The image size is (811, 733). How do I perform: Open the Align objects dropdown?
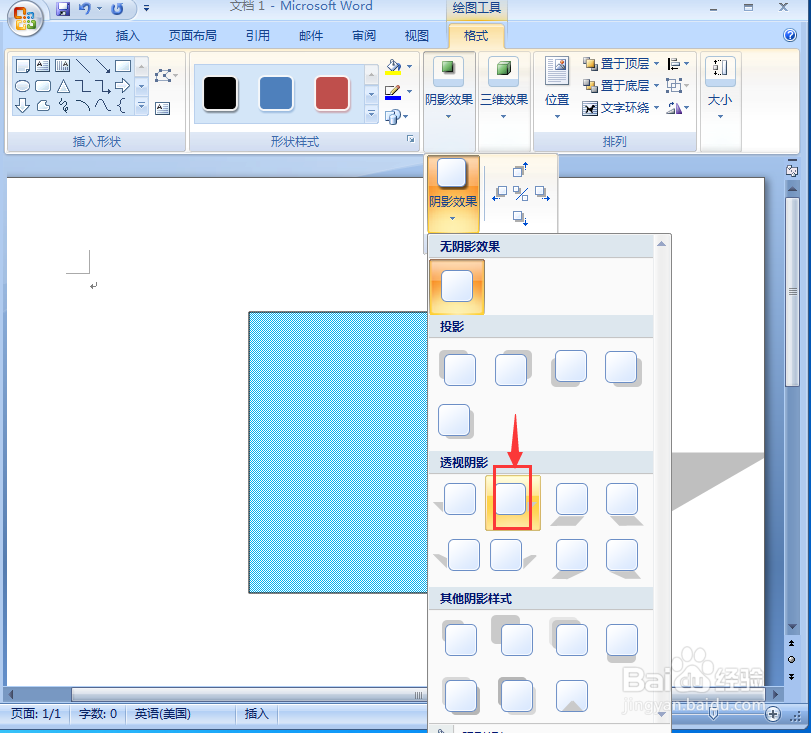pyautogui.click(x=678, y=64)
